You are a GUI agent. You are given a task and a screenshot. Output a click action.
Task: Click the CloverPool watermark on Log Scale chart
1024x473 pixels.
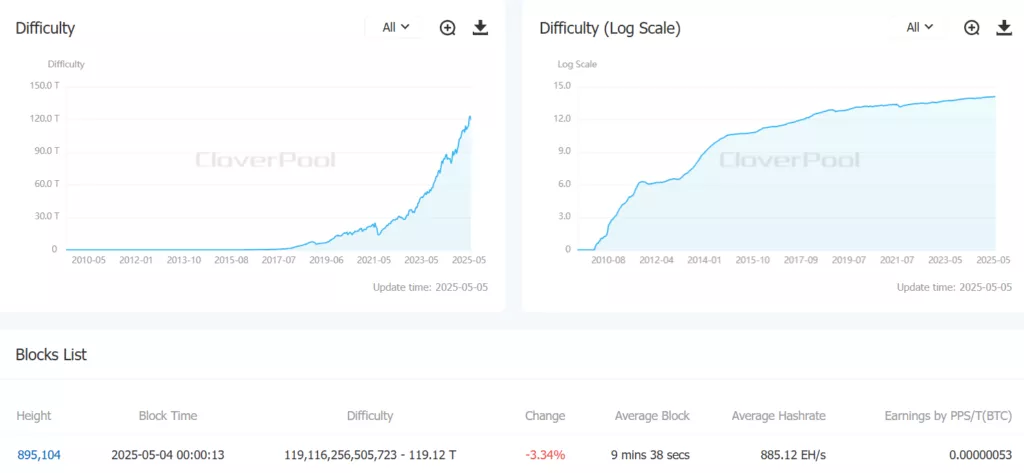(789, 160)
